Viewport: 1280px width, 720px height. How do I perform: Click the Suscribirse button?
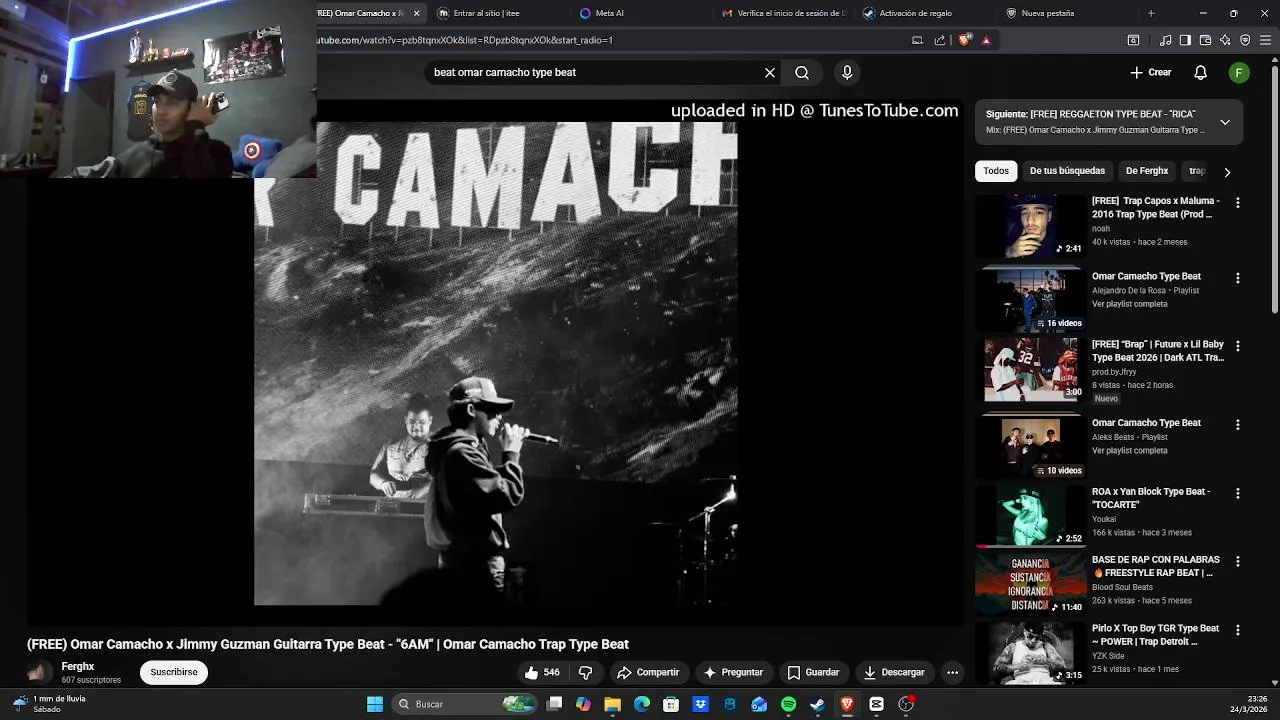pos(174,672)
